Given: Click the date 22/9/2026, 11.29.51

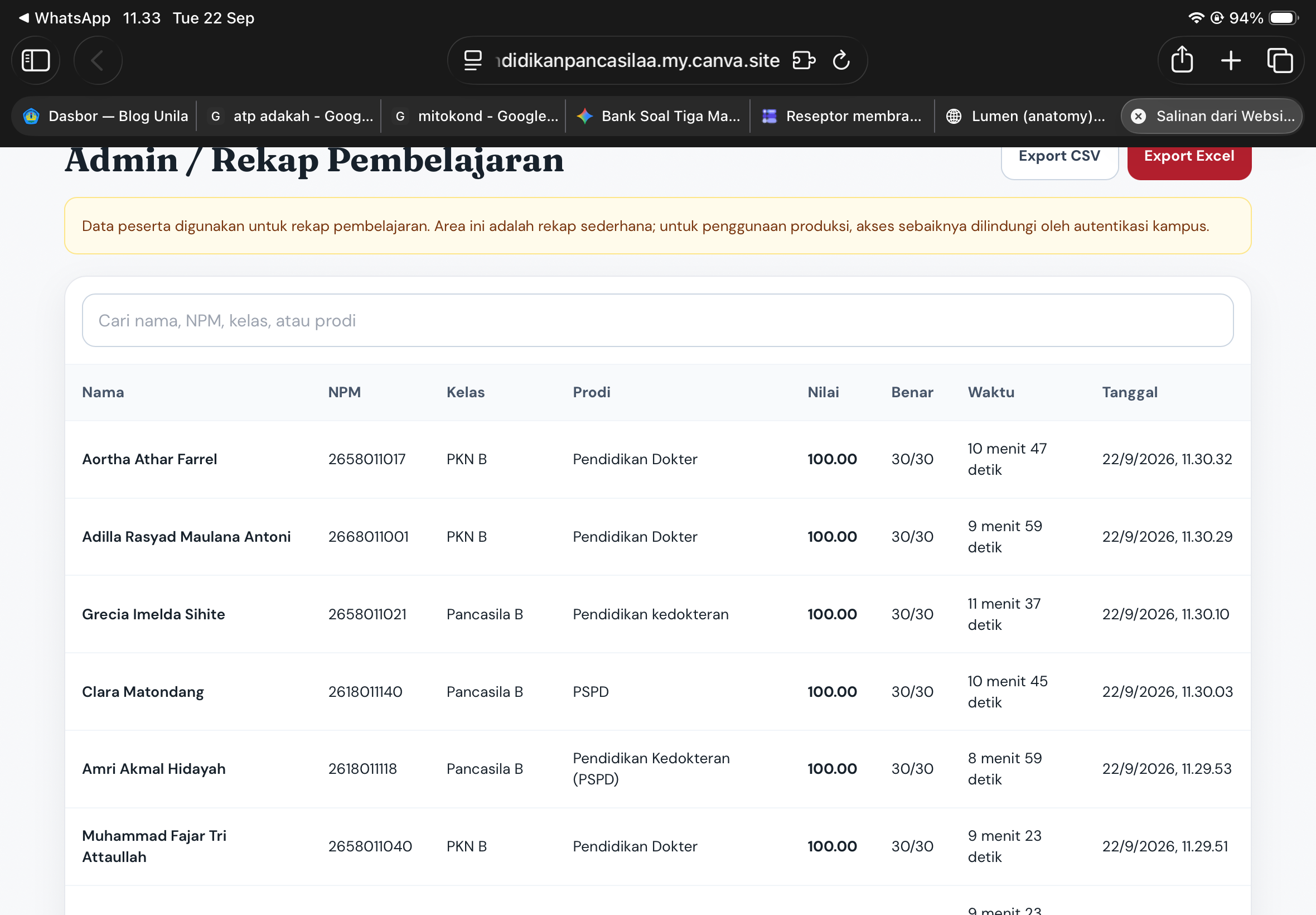Looking at the screenshot, I should [1165, 846].
